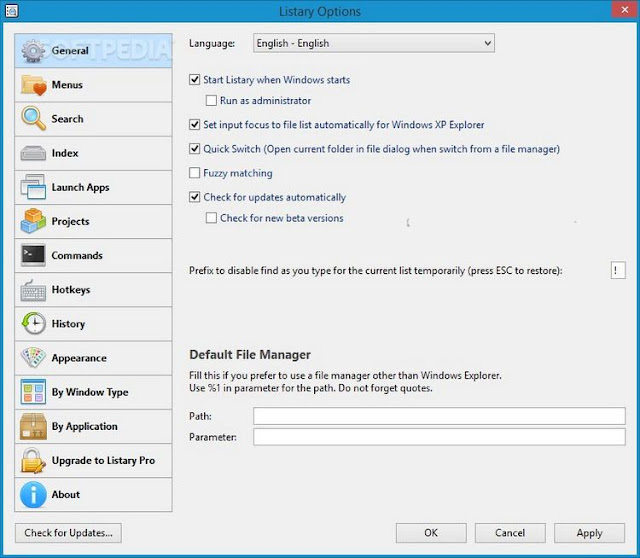Click the Listary app icon in title bar

pos(11,11)
